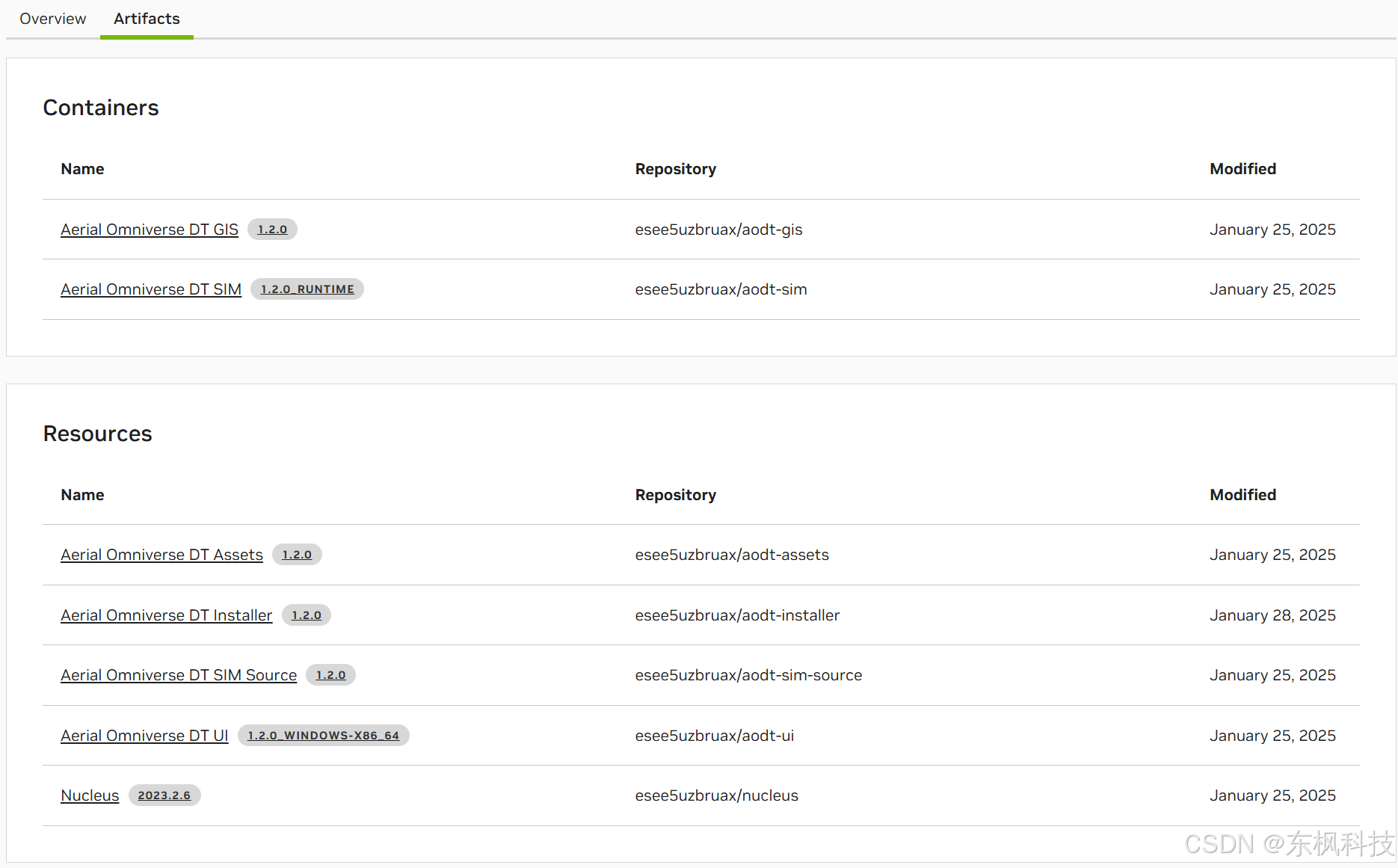Open Aerial Omniverse DT SIM Source
1398x868 pixels.
pyautogui.click(x=179, y=675)
